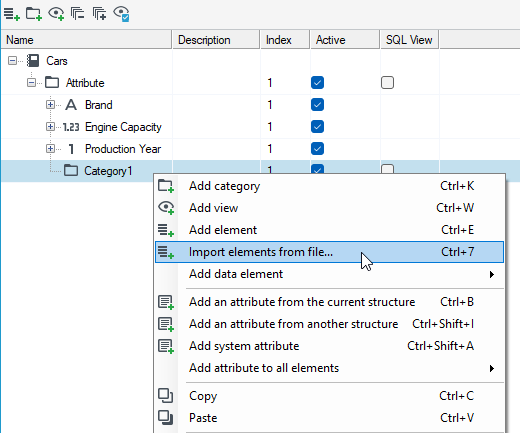Click icon beside Add attribute from another structure
Viewport: 520px width, 433px height.
(x=166, y=324)
